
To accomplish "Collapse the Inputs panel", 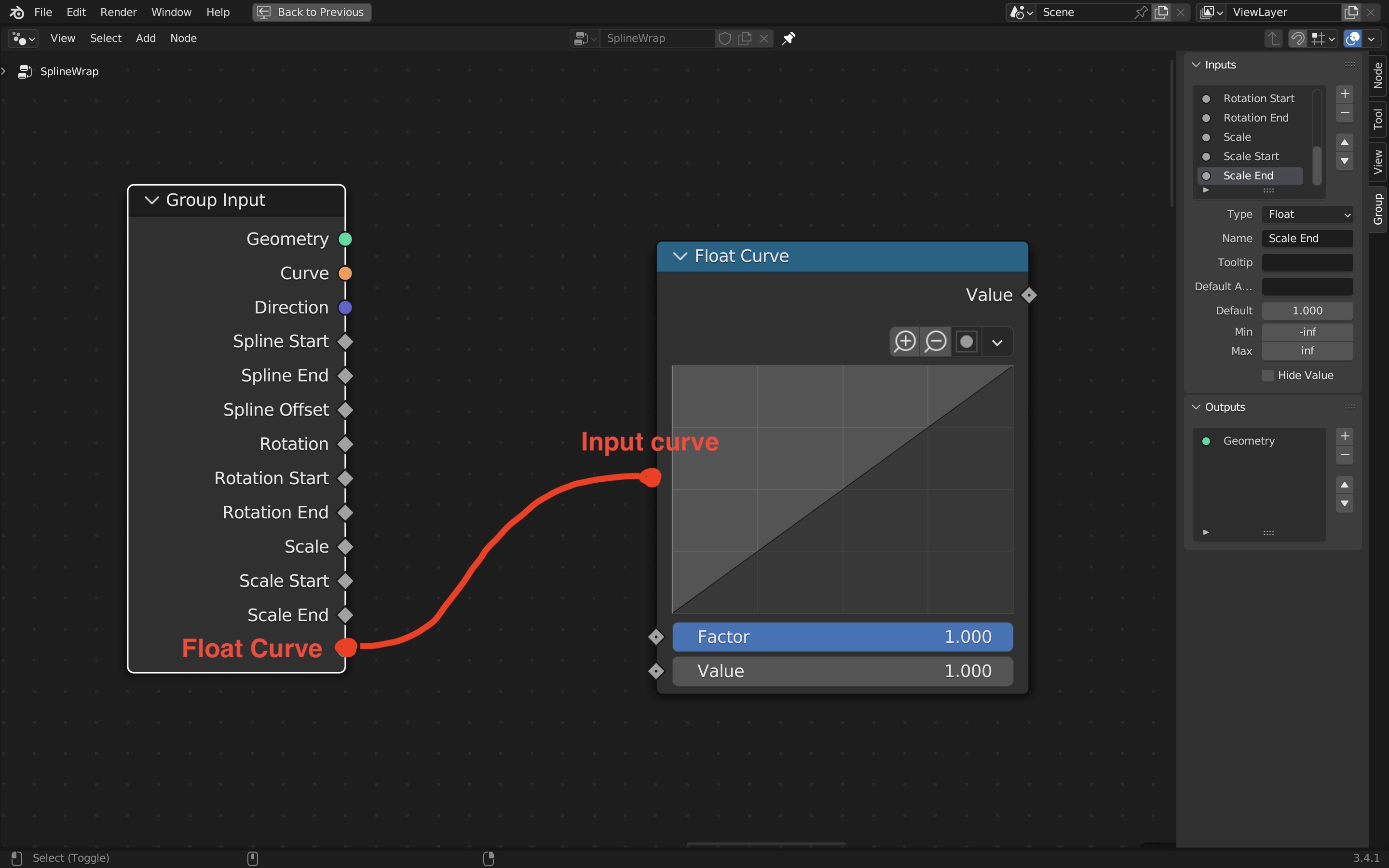I will 1196,65.
